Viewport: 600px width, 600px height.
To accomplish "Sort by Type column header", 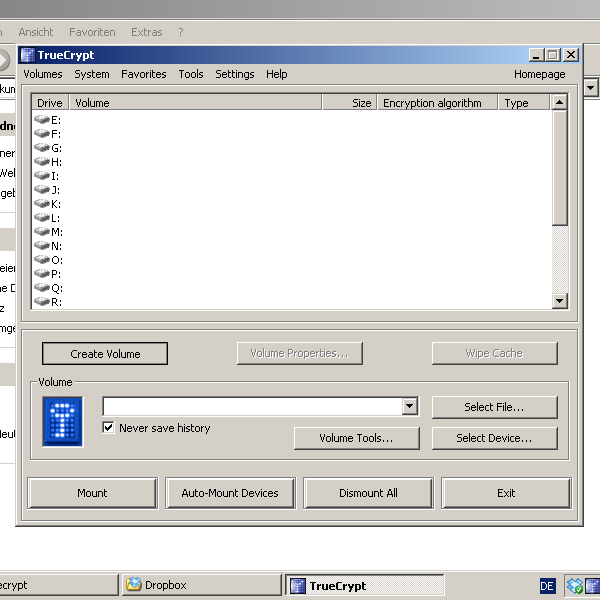I will click(524, 103).
